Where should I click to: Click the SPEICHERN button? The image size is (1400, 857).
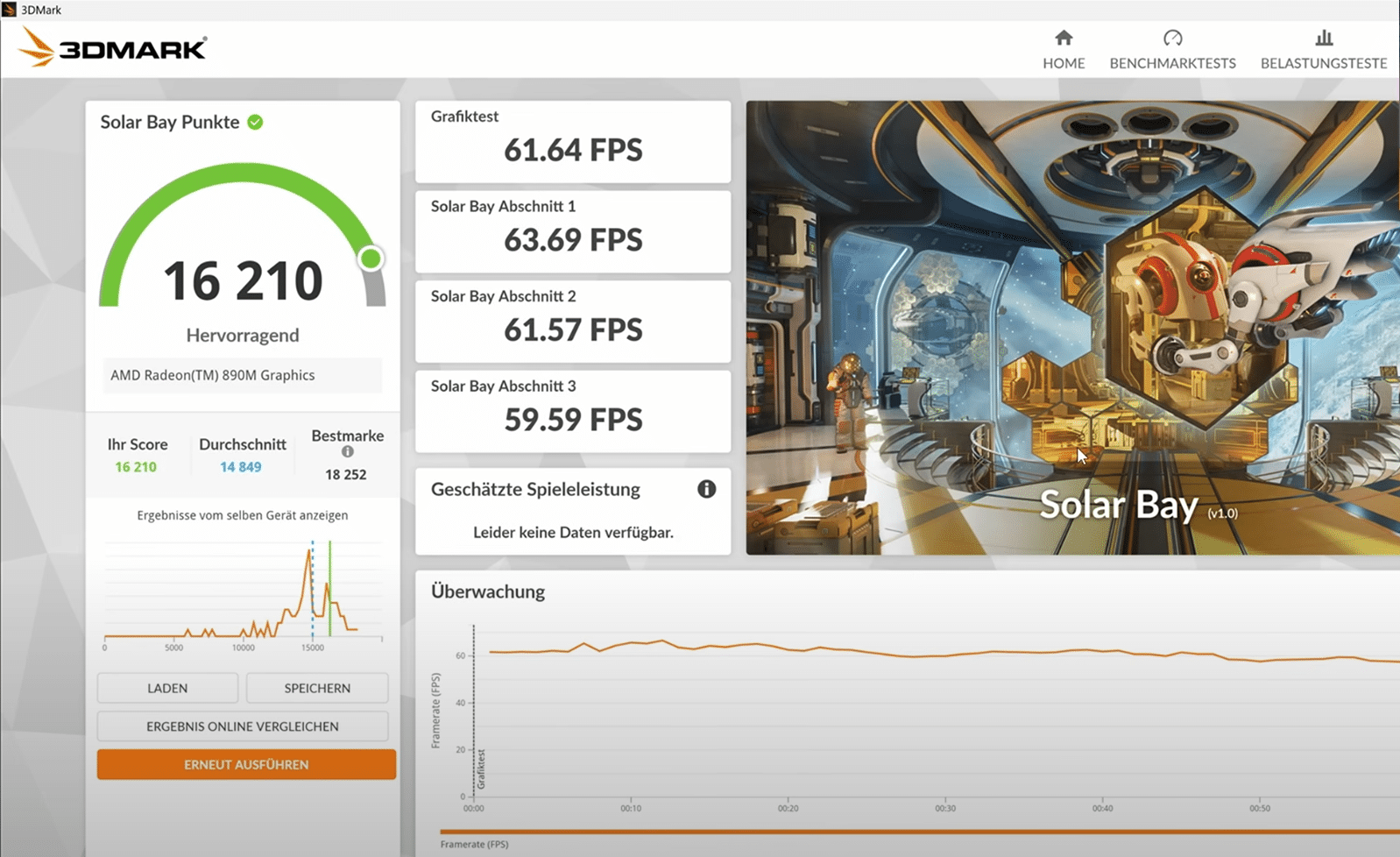point(317,688)
